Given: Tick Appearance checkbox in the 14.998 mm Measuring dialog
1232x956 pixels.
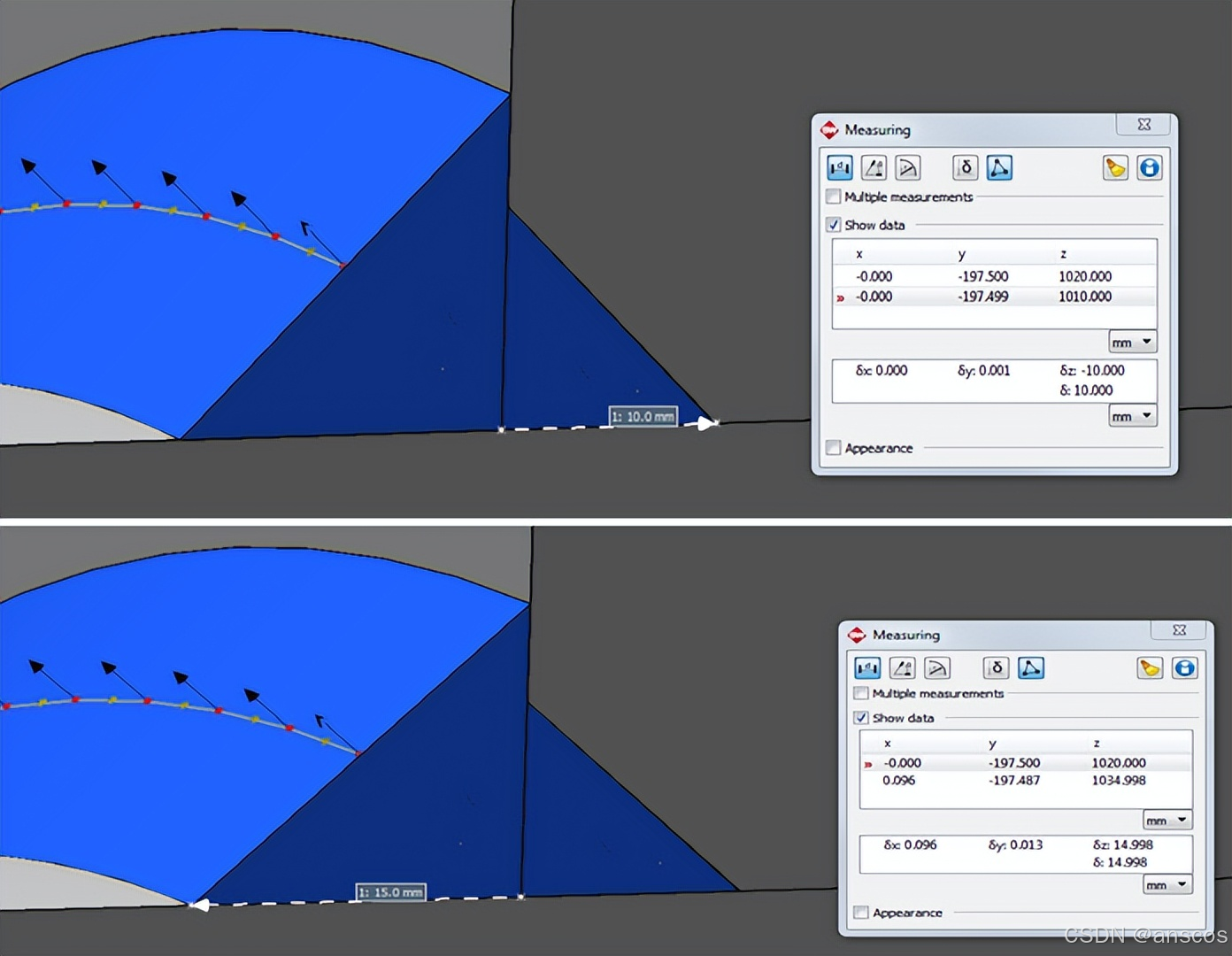Looking at the screenshot, I should click(861, 913).
